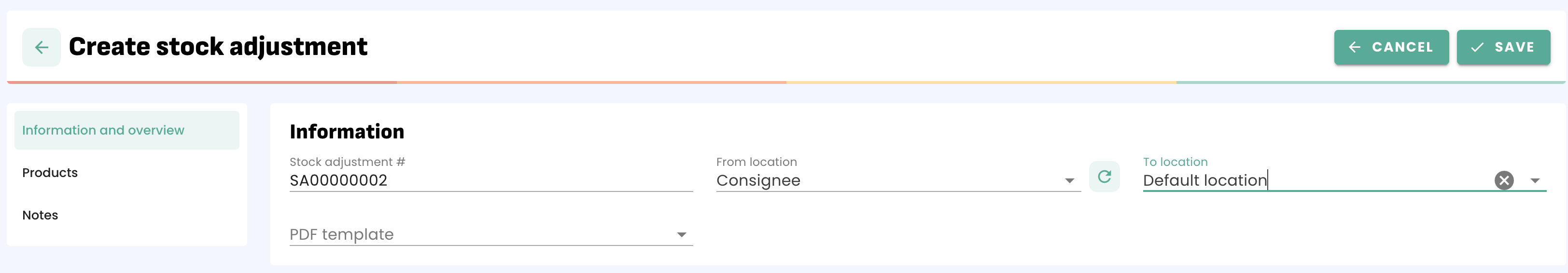Expand the To location dropdown arrow
The height and width of the screenshot is (273, 1568).
tap(1535, 180)
